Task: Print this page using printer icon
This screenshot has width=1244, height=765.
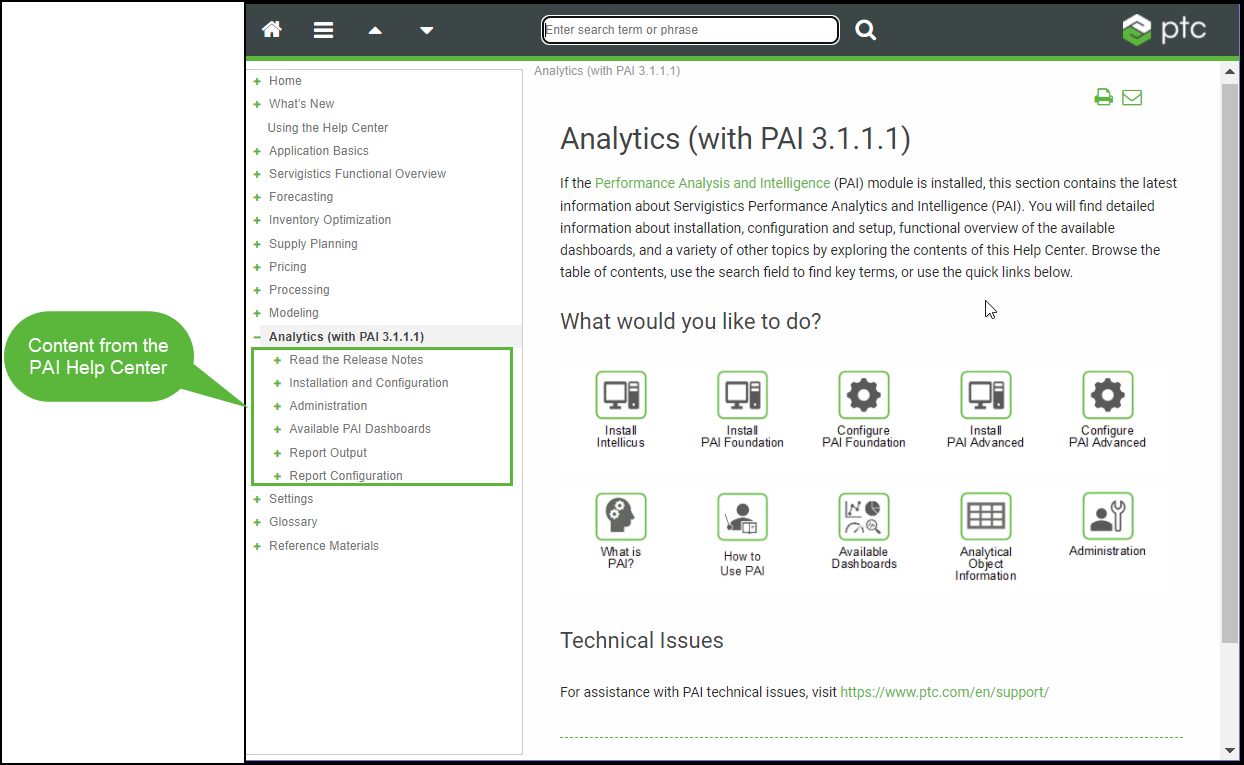Action: pos(1104,97)
